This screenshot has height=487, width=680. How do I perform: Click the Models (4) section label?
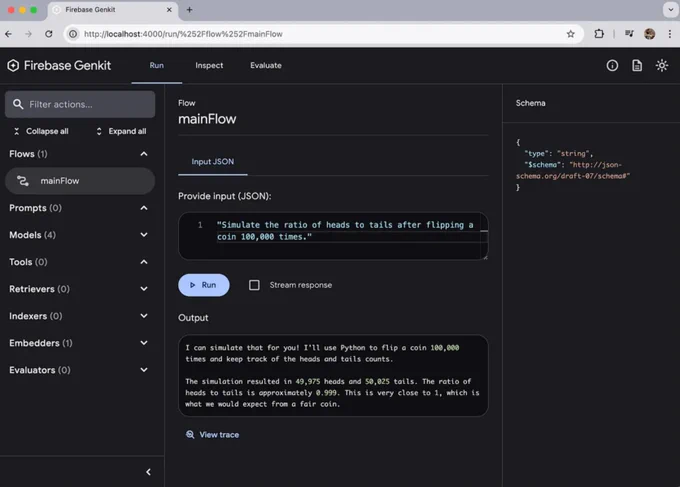pyautogui.click(x=33, y=235)
